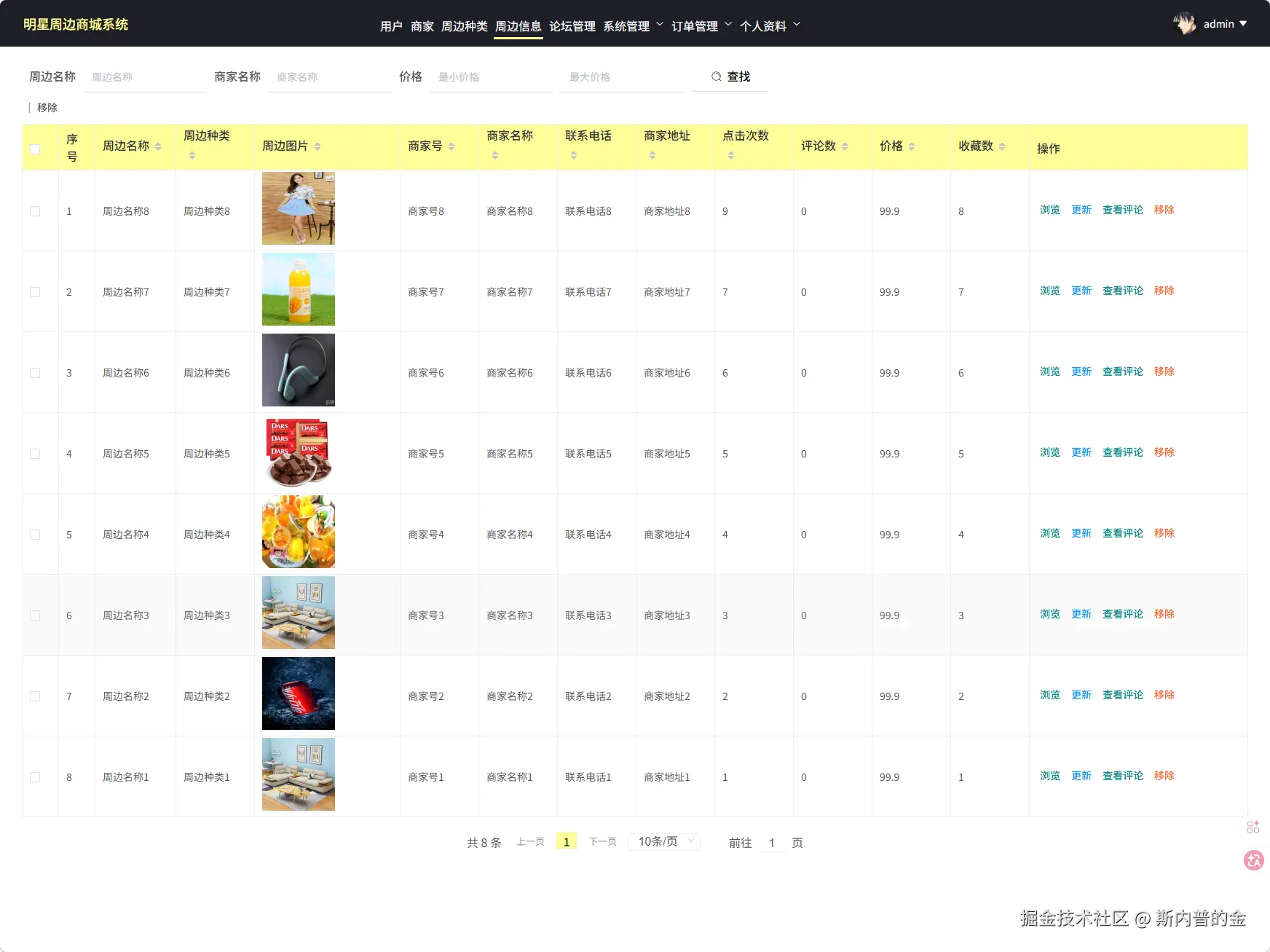This screenshot has width=1270, height=952.
Task: Check the row for 周边名称5
Action: (x=35, y=454)
